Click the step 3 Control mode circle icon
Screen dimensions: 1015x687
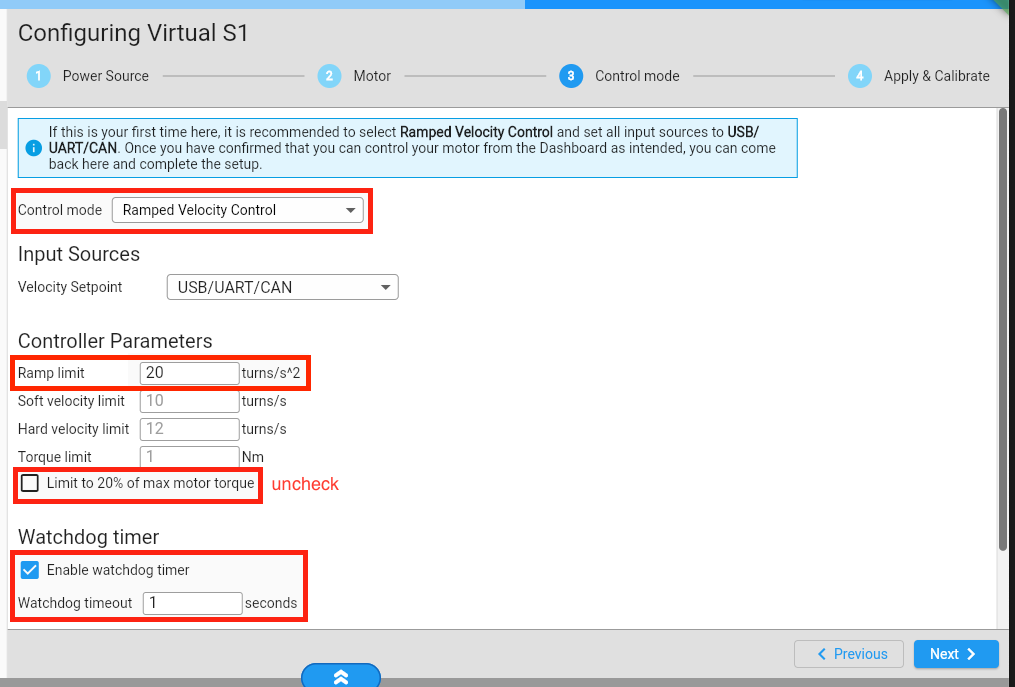[x=571, y=76]
